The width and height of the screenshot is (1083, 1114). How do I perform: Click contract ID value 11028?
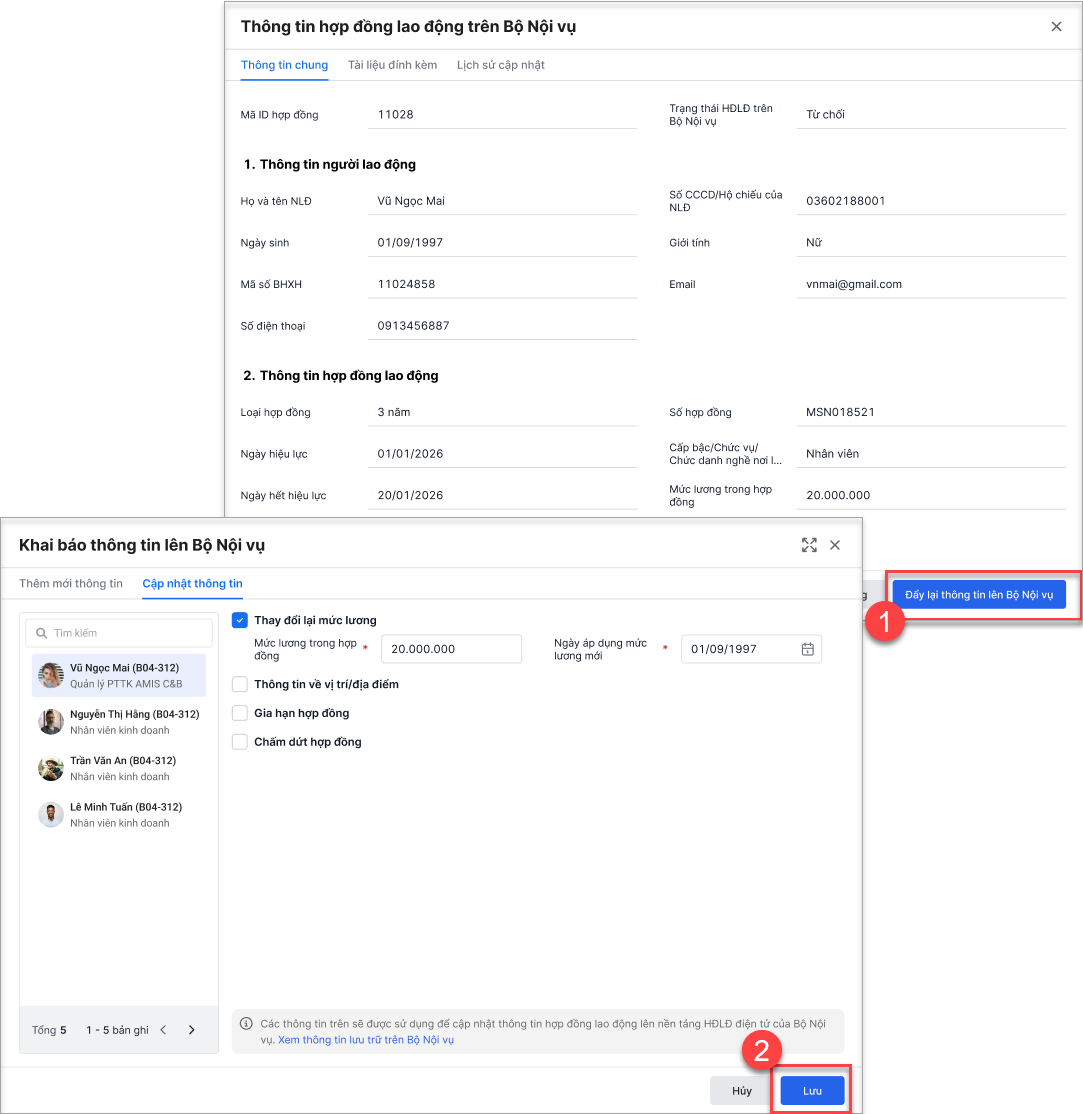click(x=395, y=114)
